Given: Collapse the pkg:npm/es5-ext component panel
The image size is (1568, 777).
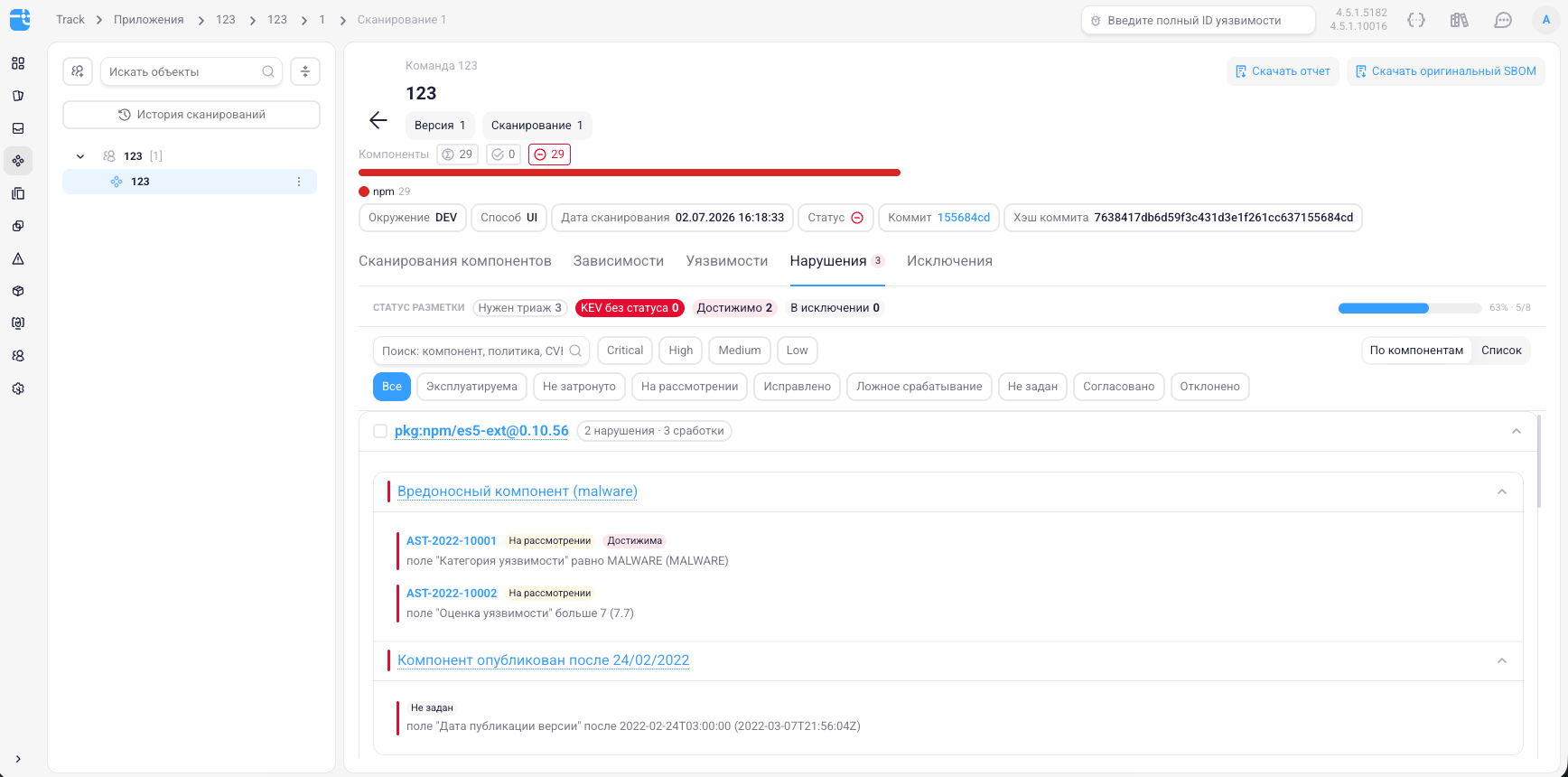Looking at the screenshot, I should coord(1517,431).
